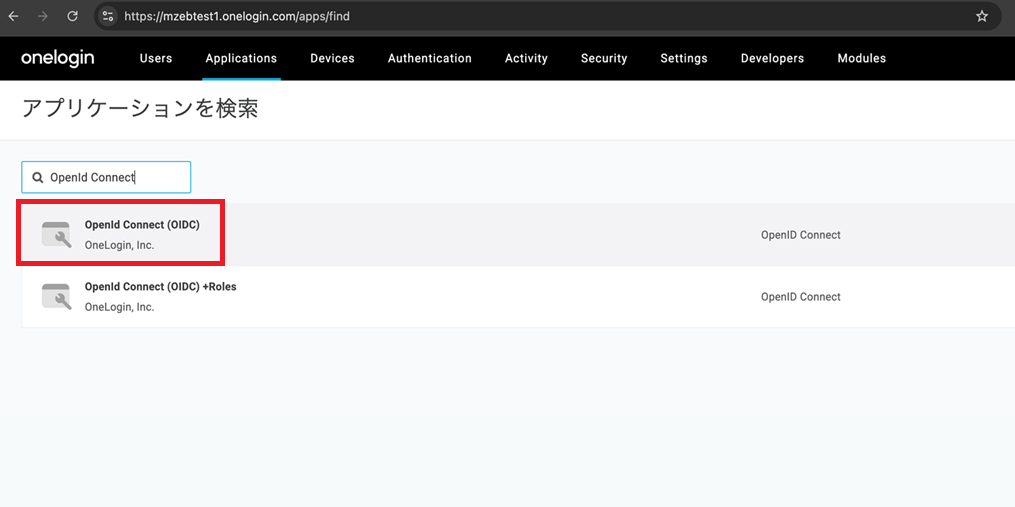Open the Users menu
The width and height of the screenshot is (1015, 507).
156,59
